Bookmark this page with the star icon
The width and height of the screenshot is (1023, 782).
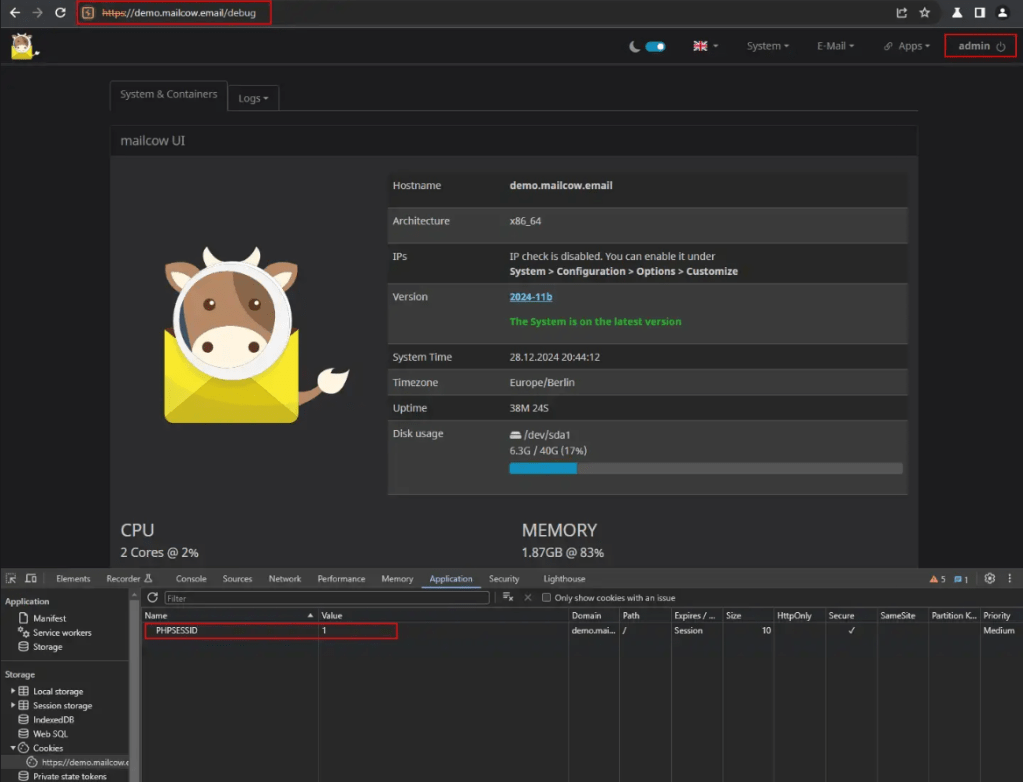point(924,13)
